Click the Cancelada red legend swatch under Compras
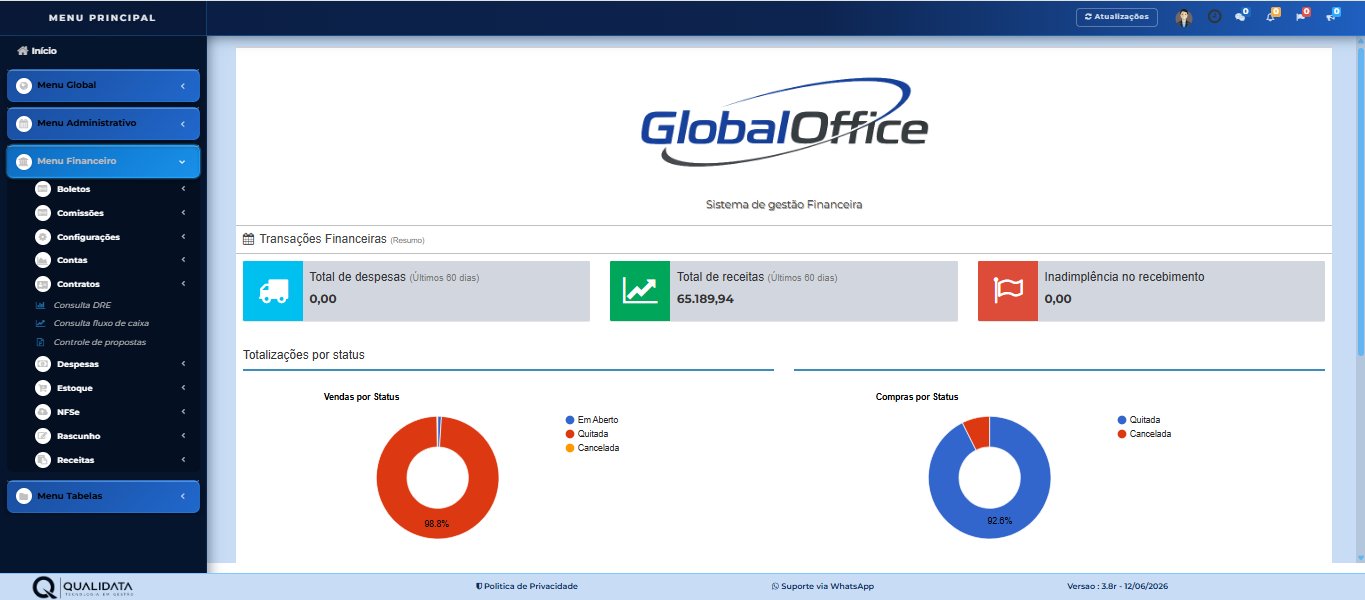Screen dimensions: 1365x600 click(1122, 434)
